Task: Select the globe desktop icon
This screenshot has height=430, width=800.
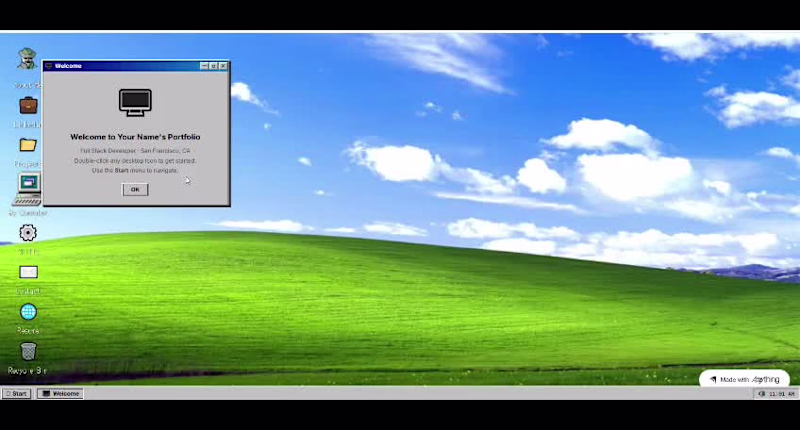Action: (x=28, y=312)
